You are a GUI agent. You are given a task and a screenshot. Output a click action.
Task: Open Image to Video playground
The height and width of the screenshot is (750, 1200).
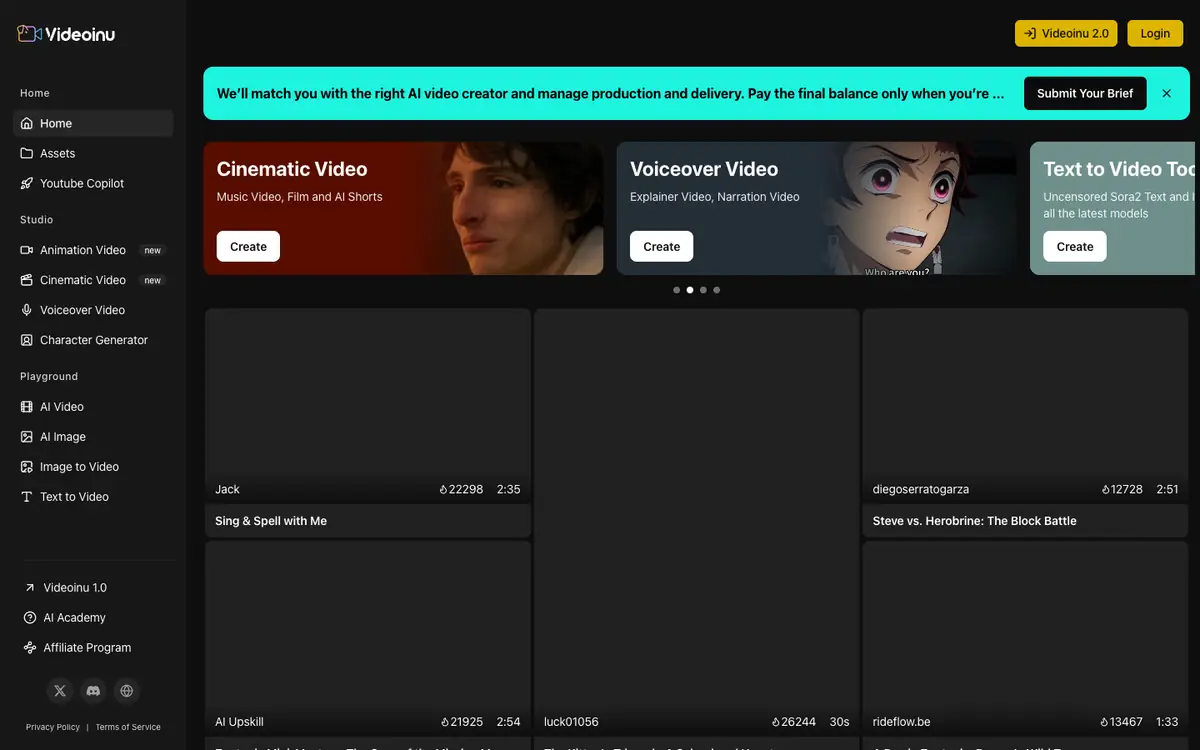(93, 467)
